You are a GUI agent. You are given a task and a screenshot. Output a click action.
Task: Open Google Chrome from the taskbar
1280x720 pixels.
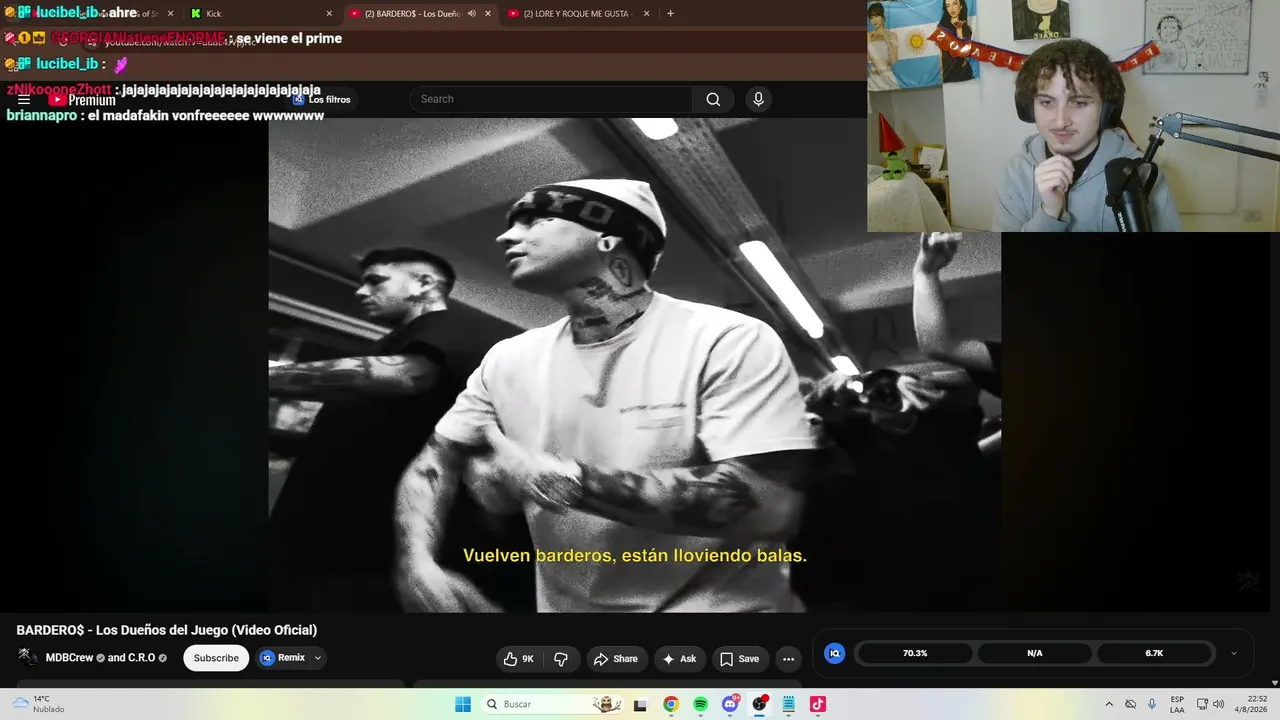coord(671,704)
